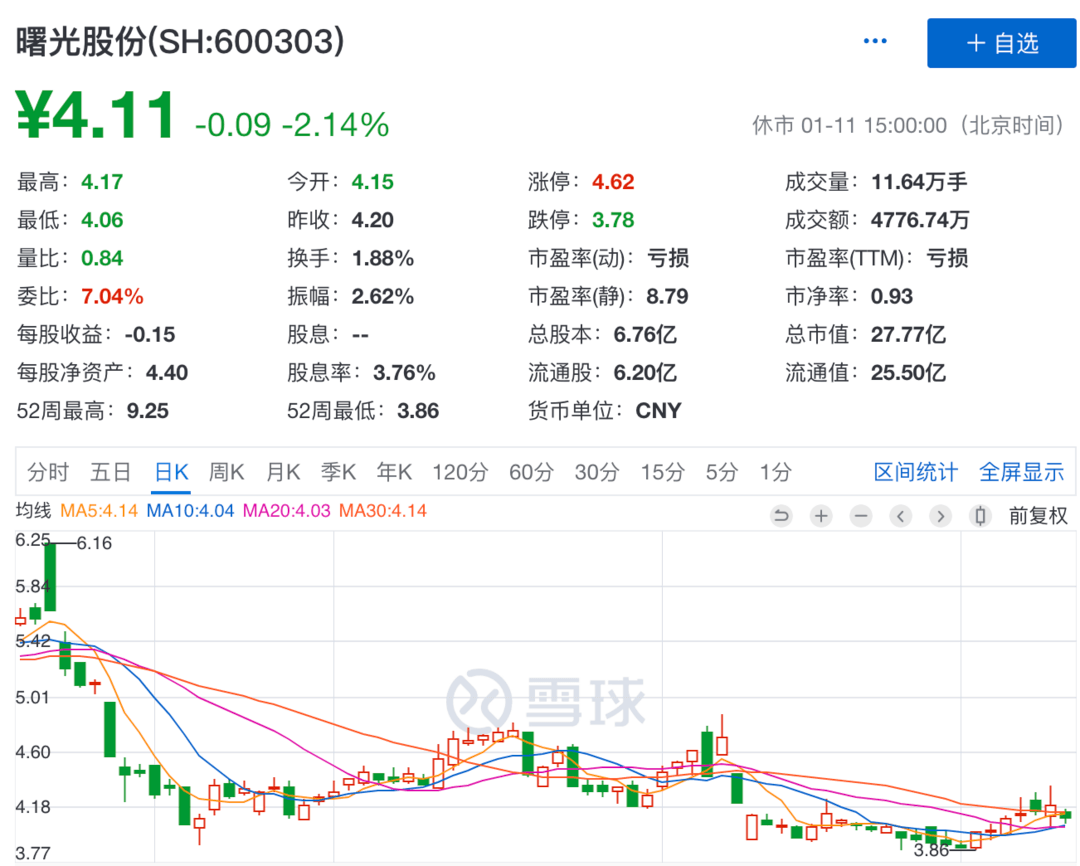Image resolution: width=1080 pixels, height=866 pixels.
Task: Open the 区间统计 range statistics link
Action: tap(915, 472)
